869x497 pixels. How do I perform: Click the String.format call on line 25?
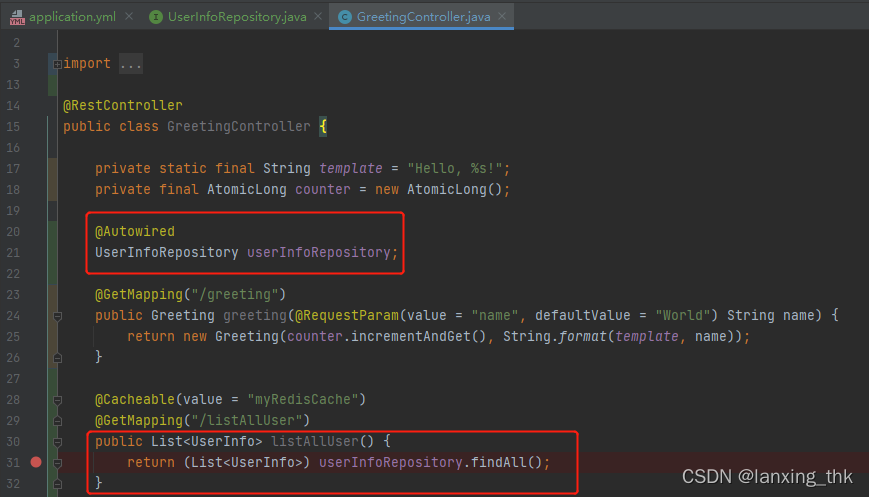(x=554, y=337)
